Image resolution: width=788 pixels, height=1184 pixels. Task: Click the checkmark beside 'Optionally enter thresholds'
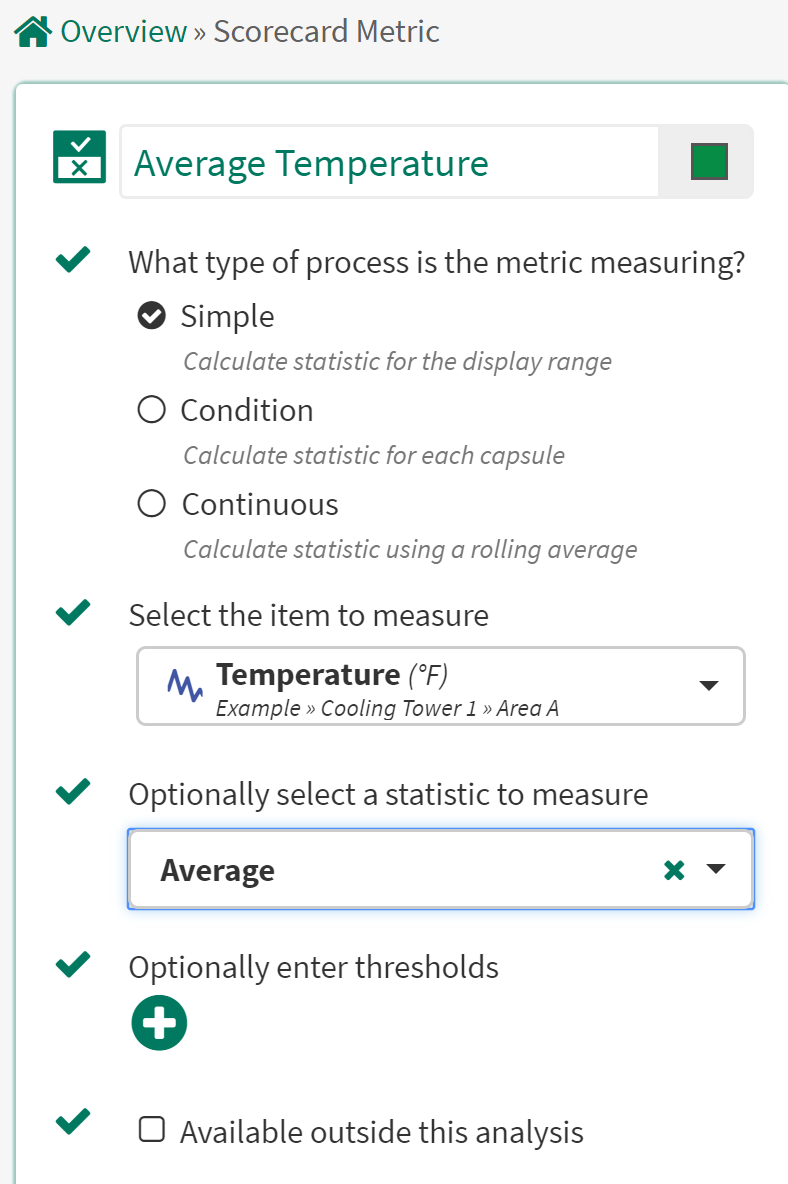coord(71,964)
